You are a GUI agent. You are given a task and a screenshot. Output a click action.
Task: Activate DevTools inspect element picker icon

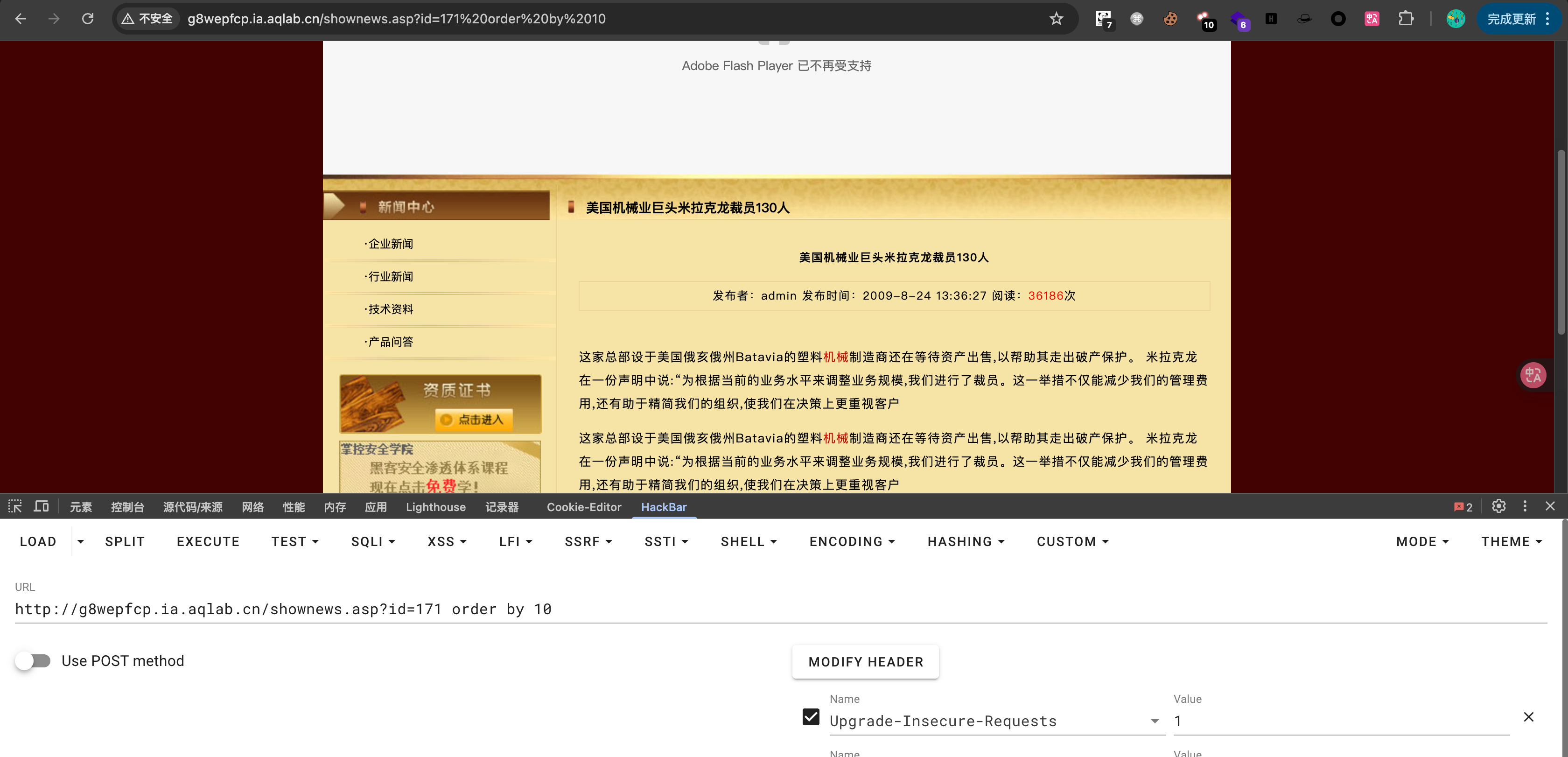pos(14,506)
